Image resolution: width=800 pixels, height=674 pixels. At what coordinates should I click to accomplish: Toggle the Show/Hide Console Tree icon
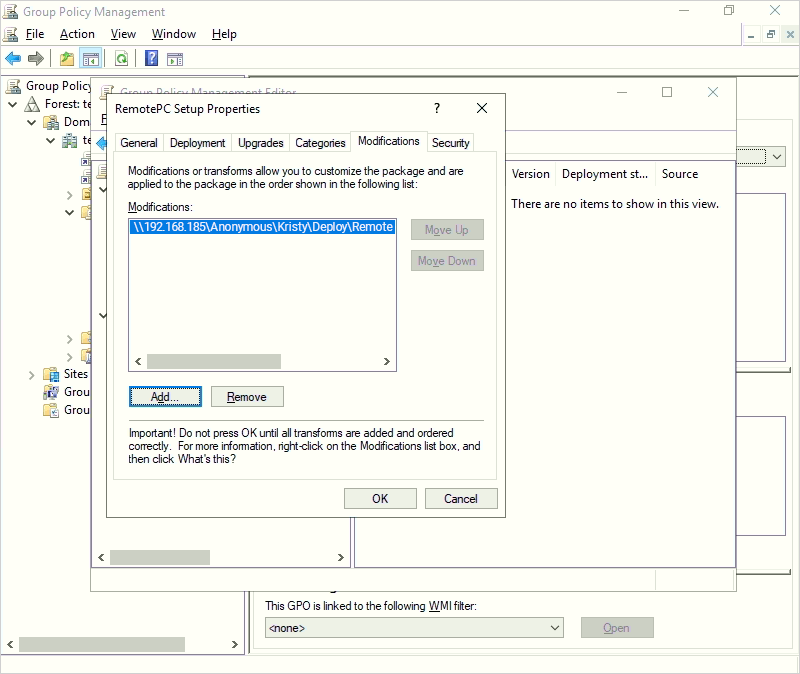tap(91, 59)
